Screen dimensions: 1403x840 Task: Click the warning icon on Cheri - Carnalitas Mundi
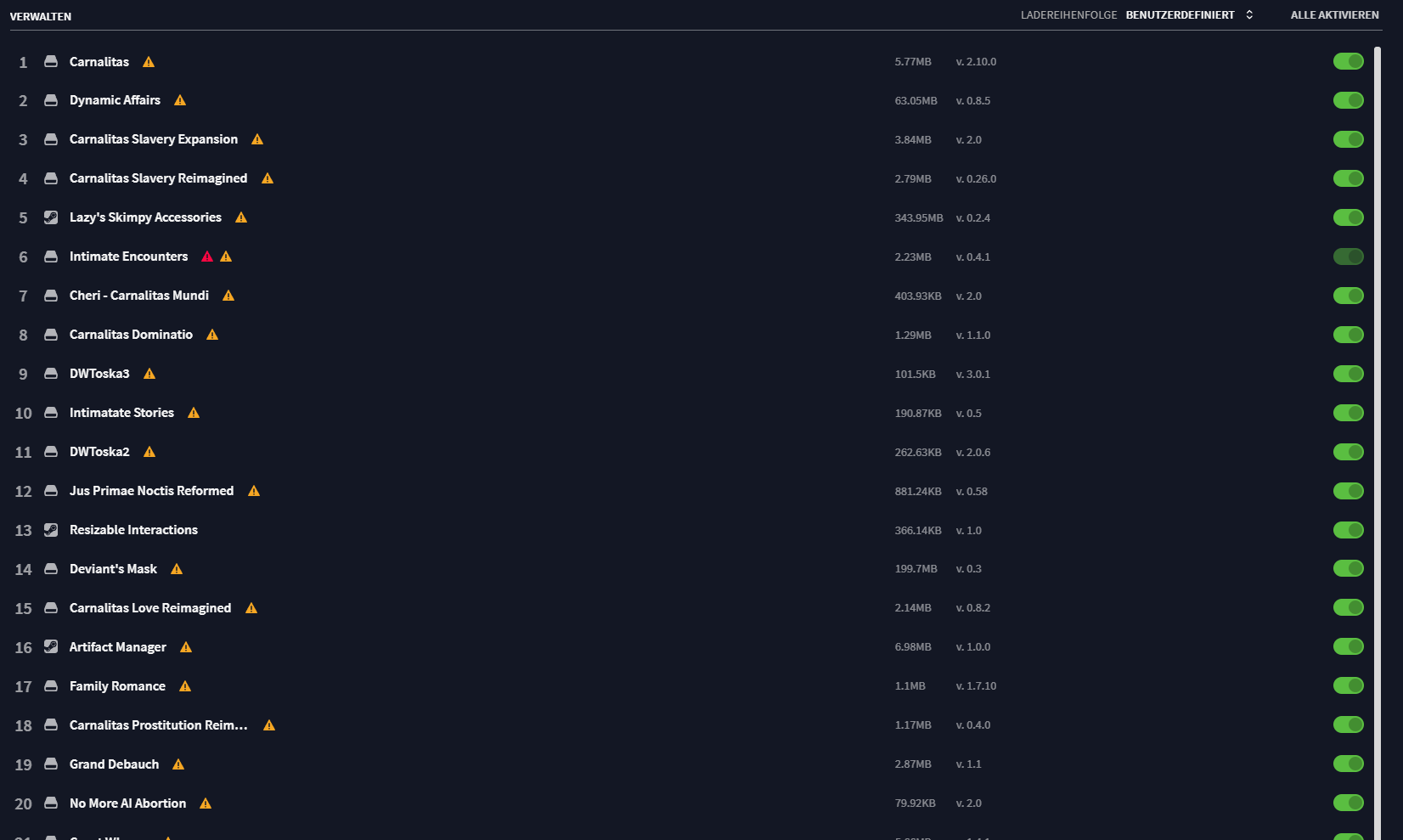(x=228, y=296)
